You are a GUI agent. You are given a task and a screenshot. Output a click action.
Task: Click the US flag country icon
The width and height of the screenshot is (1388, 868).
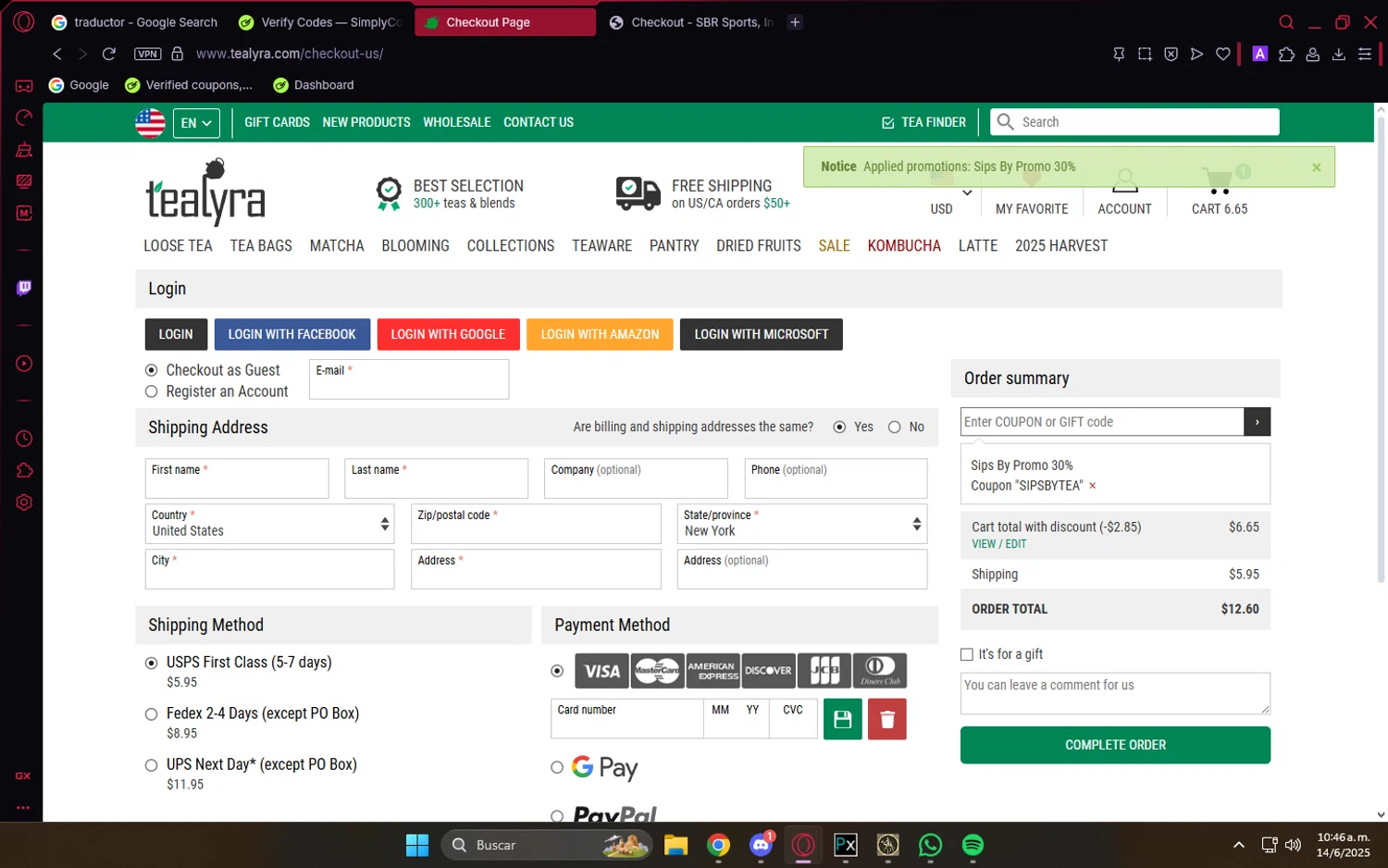point(150,122)
